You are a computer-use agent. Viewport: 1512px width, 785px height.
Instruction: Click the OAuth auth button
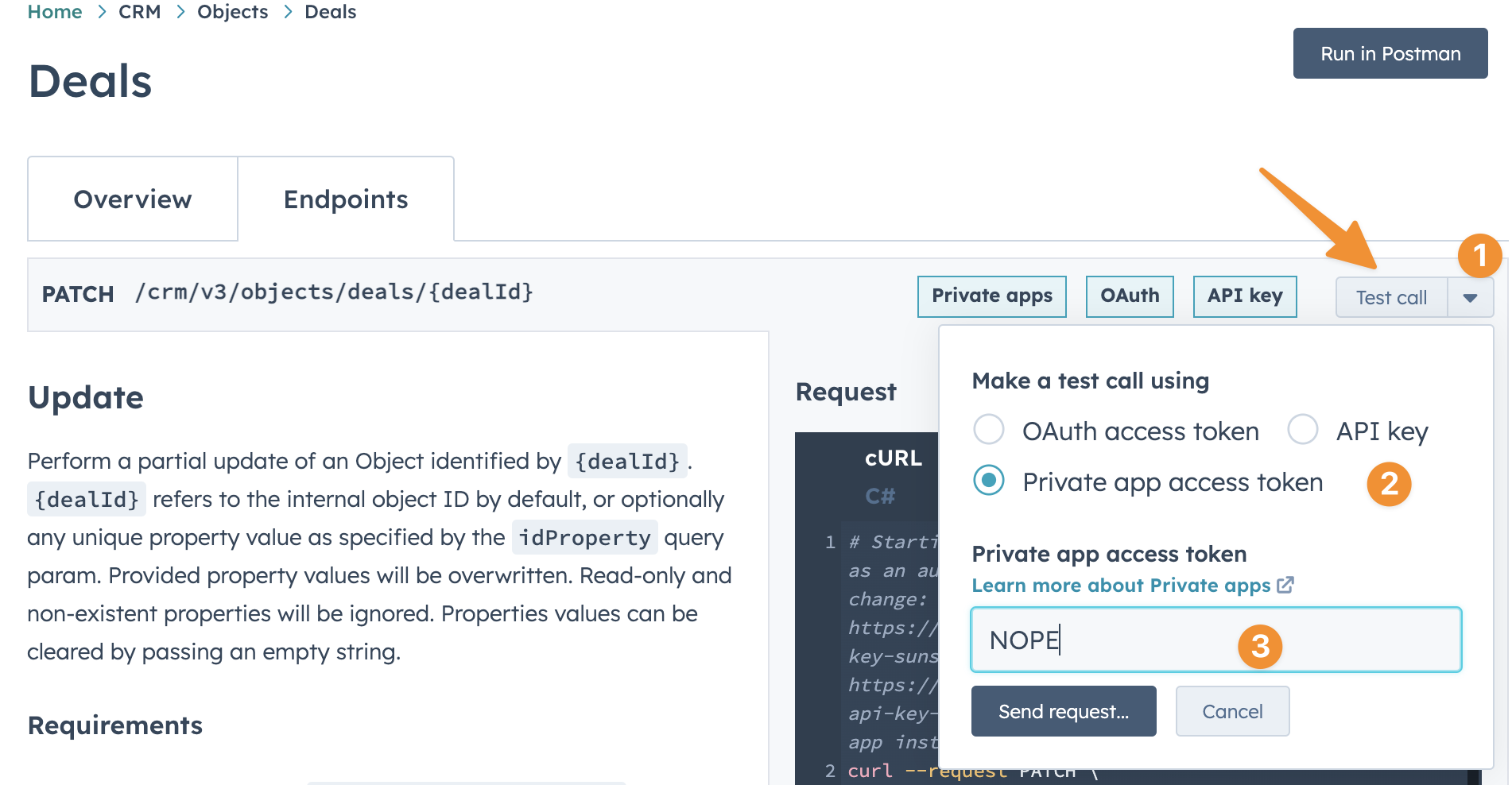tap(1129, 296)
